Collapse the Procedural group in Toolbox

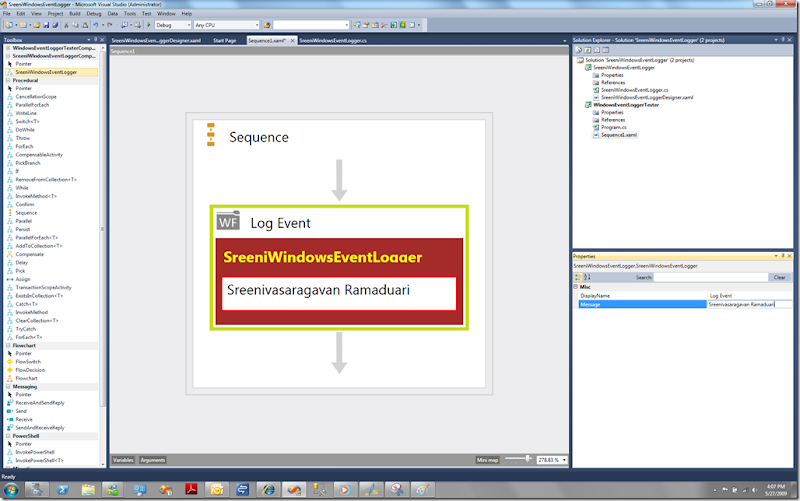pyautogui.click(x=8, y=81)
